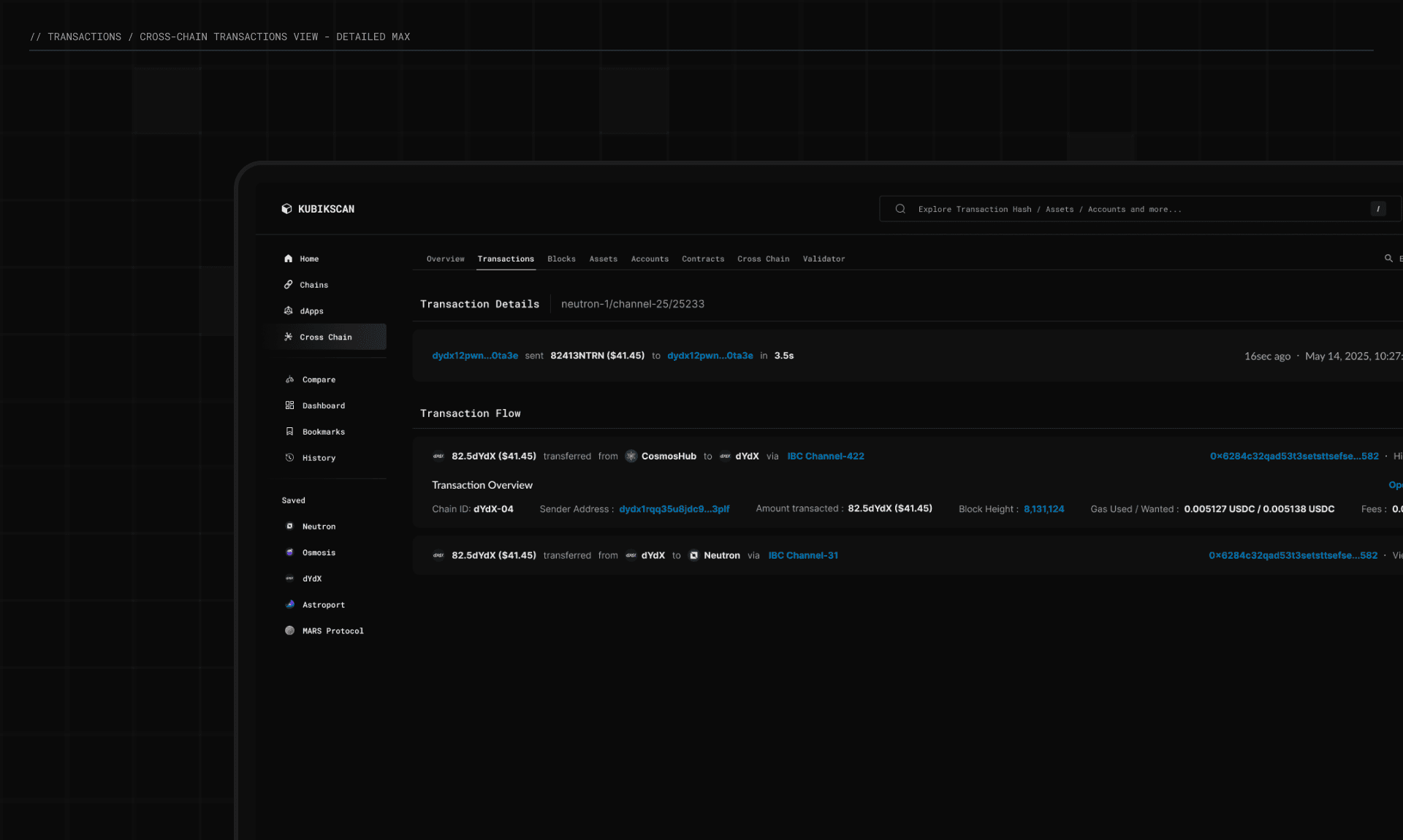Open the saved Neutron chain icon
Screen dimensions: 1403x840
(x=290, y=527)
